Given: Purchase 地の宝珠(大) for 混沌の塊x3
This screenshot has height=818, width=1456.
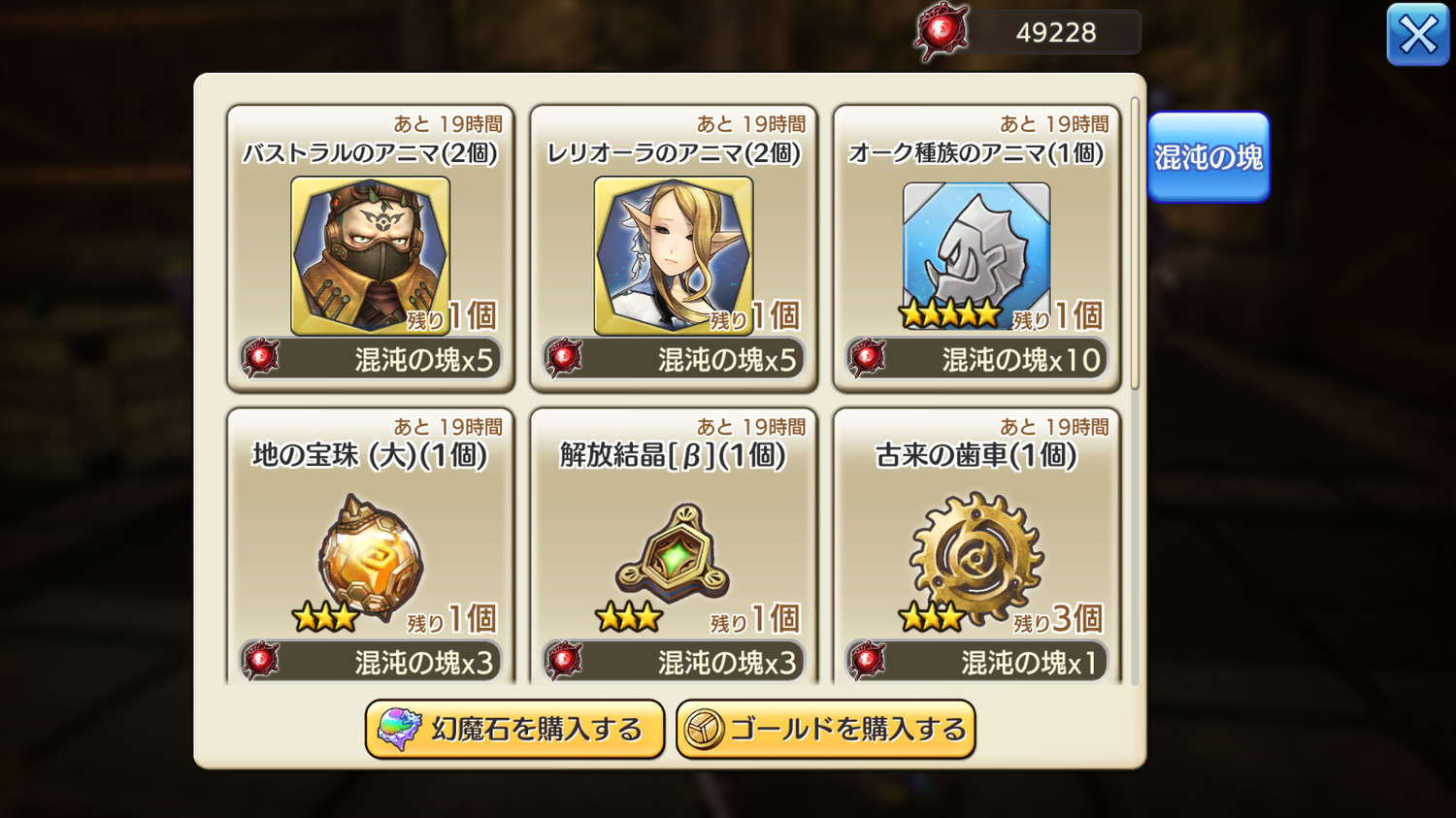Looking at the screenshot, I should click(370, 662).
